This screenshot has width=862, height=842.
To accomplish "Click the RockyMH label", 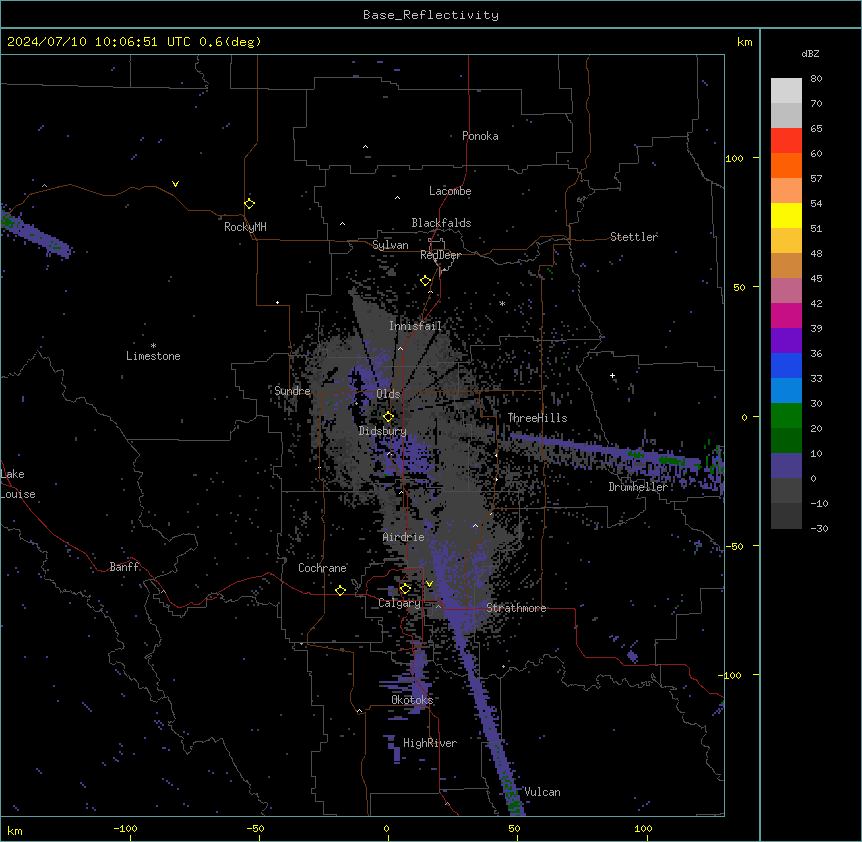I will tap(245, 227).
